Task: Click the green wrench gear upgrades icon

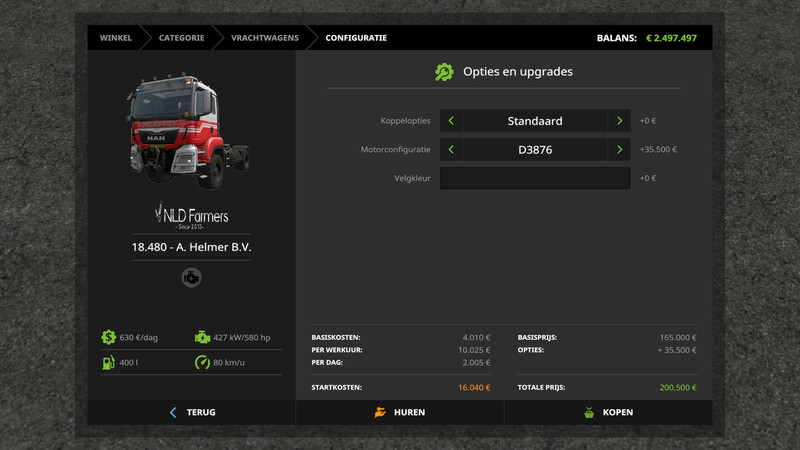Action: pyautogui.click(x=444, y=72)
